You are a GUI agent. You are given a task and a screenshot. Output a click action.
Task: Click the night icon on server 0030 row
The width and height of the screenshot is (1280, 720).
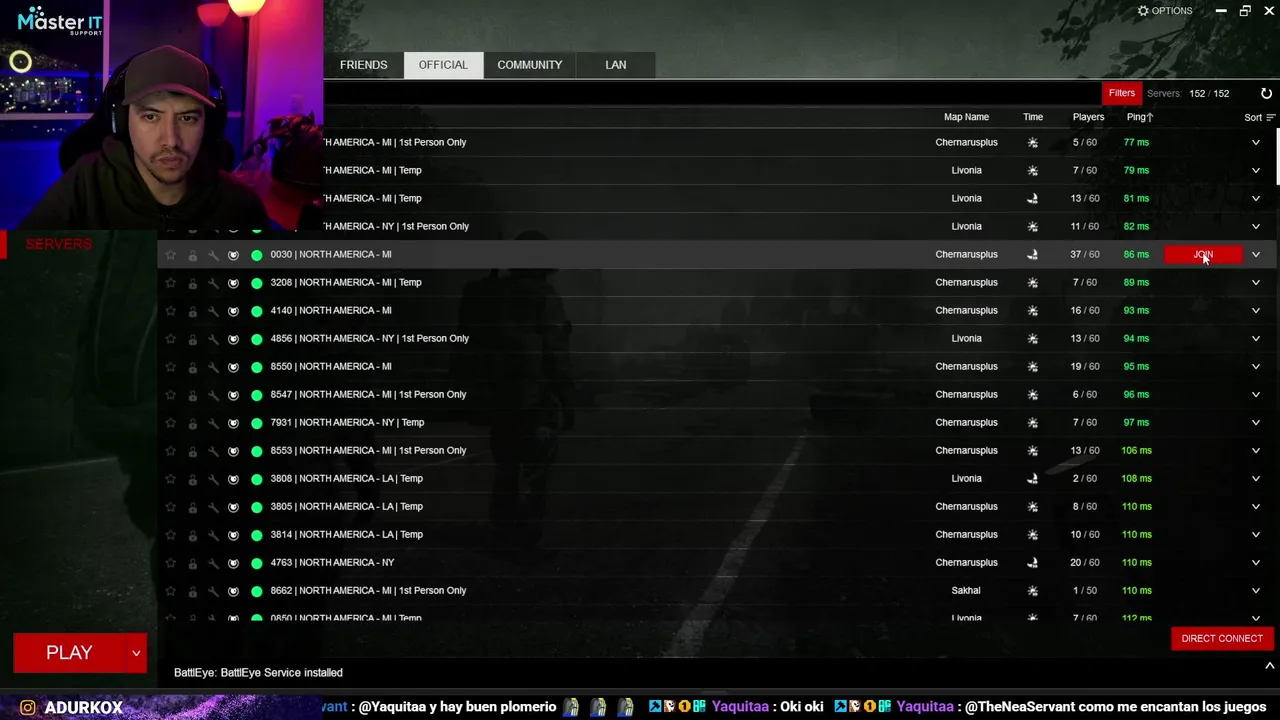(x=1033, y=254)
